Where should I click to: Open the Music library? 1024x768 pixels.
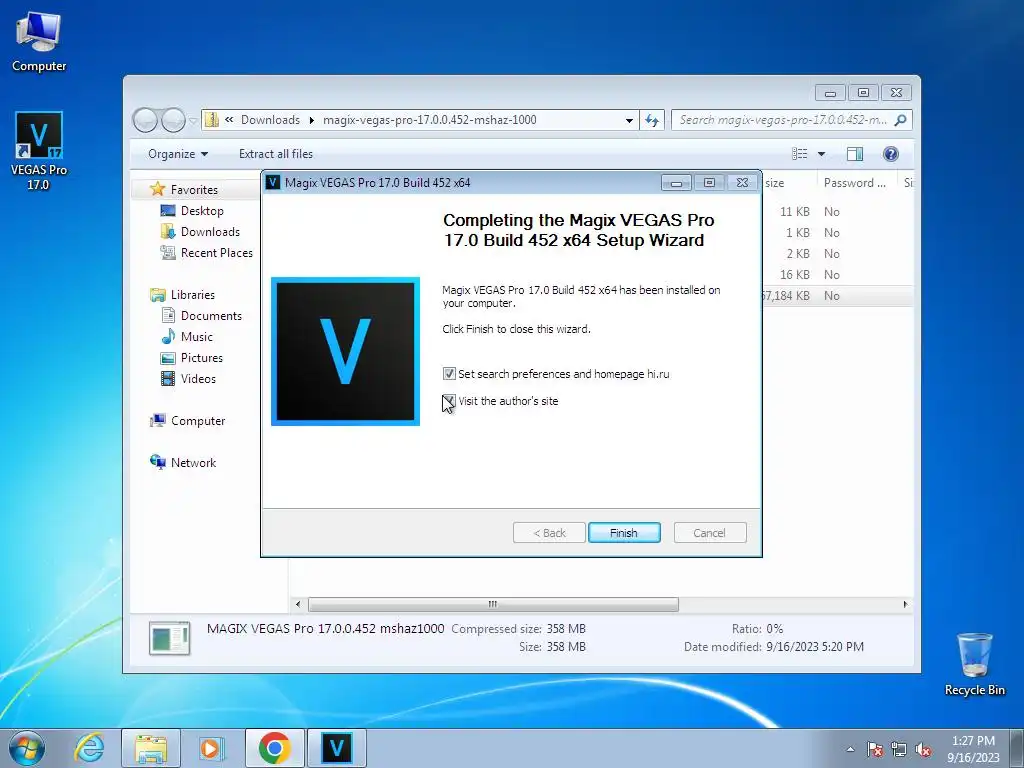point(197,336)
